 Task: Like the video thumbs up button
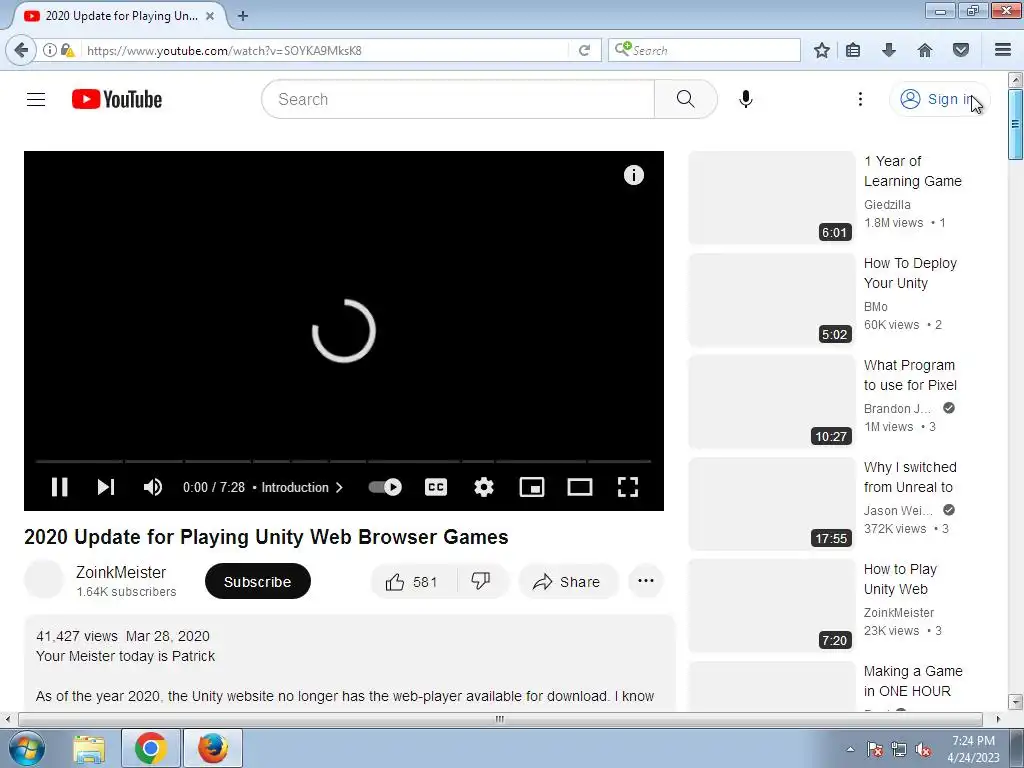coord(413,581)
